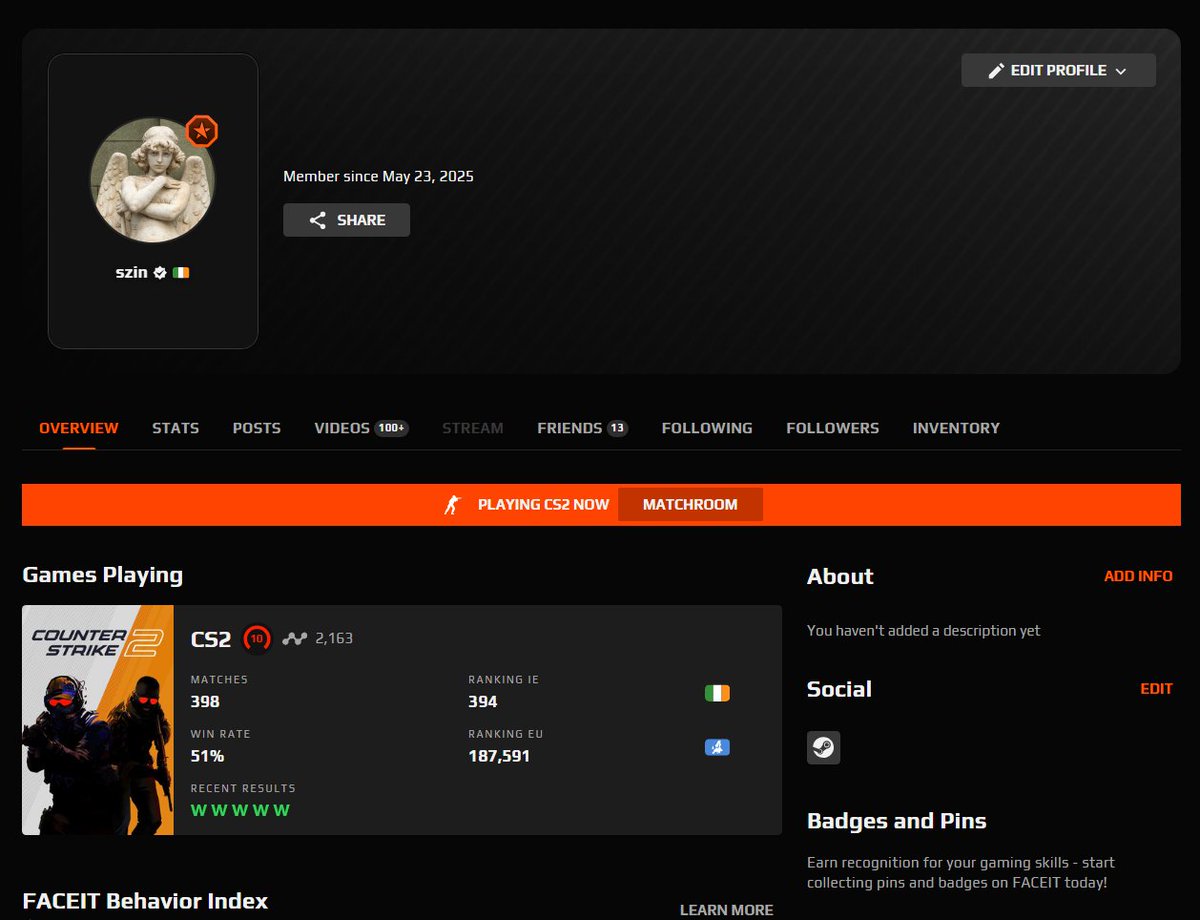Click "You haven't added a description yet" text

coord(924,631)
